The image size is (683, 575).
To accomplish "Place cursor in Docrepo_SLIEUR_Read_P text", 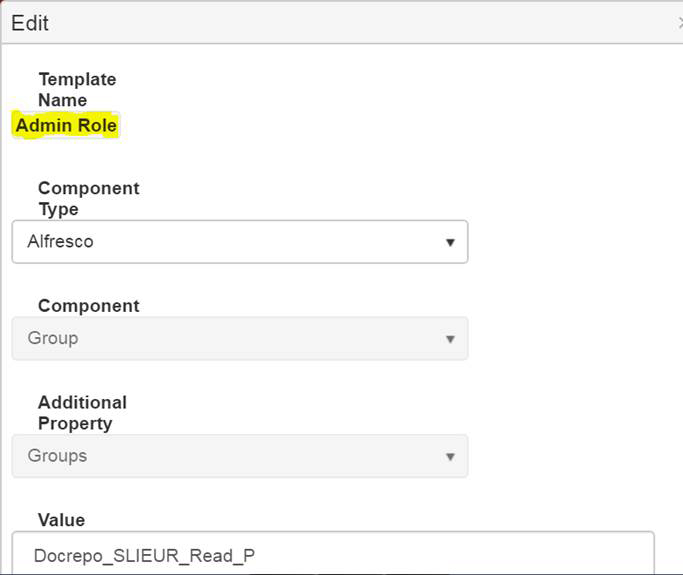I will tap(143, 555).
